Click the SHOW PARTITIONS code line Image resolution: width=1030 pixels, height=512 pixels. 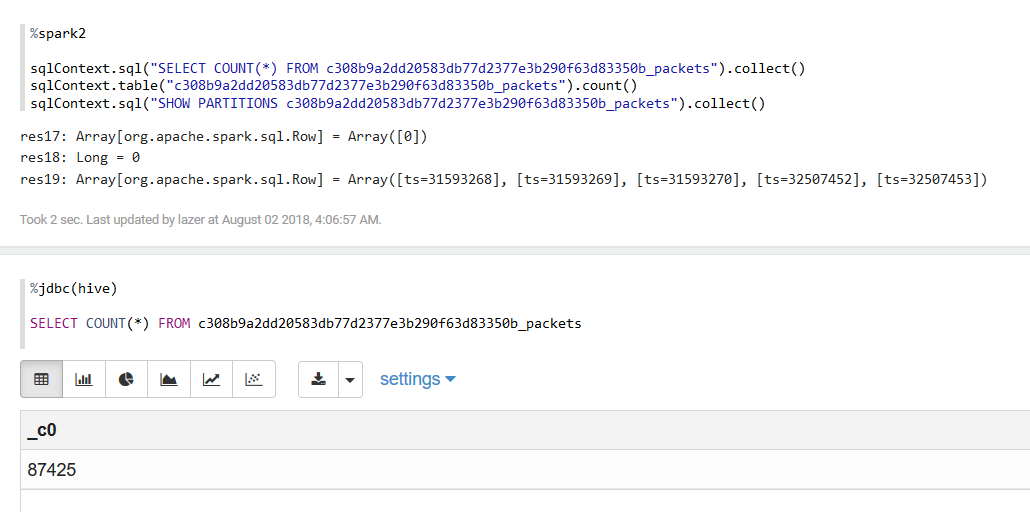(397, 103)
